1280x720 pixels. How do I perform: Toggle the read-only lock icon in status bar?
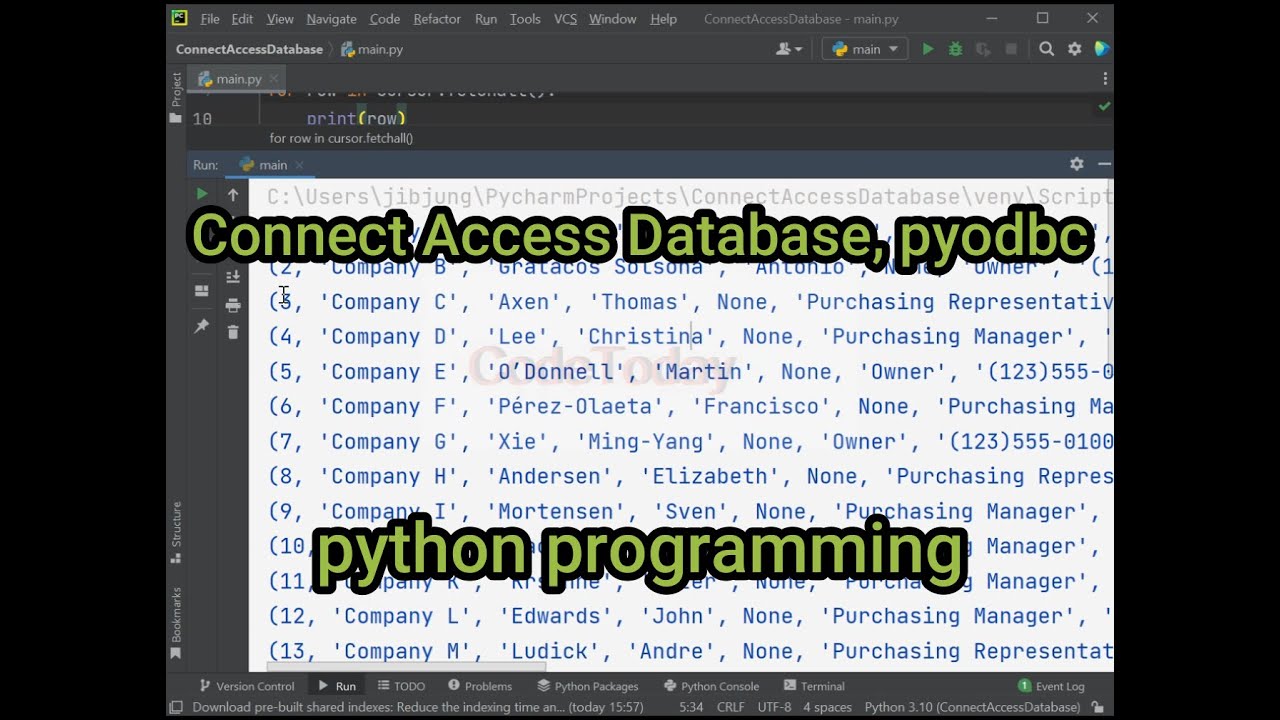pos(1098,707)
